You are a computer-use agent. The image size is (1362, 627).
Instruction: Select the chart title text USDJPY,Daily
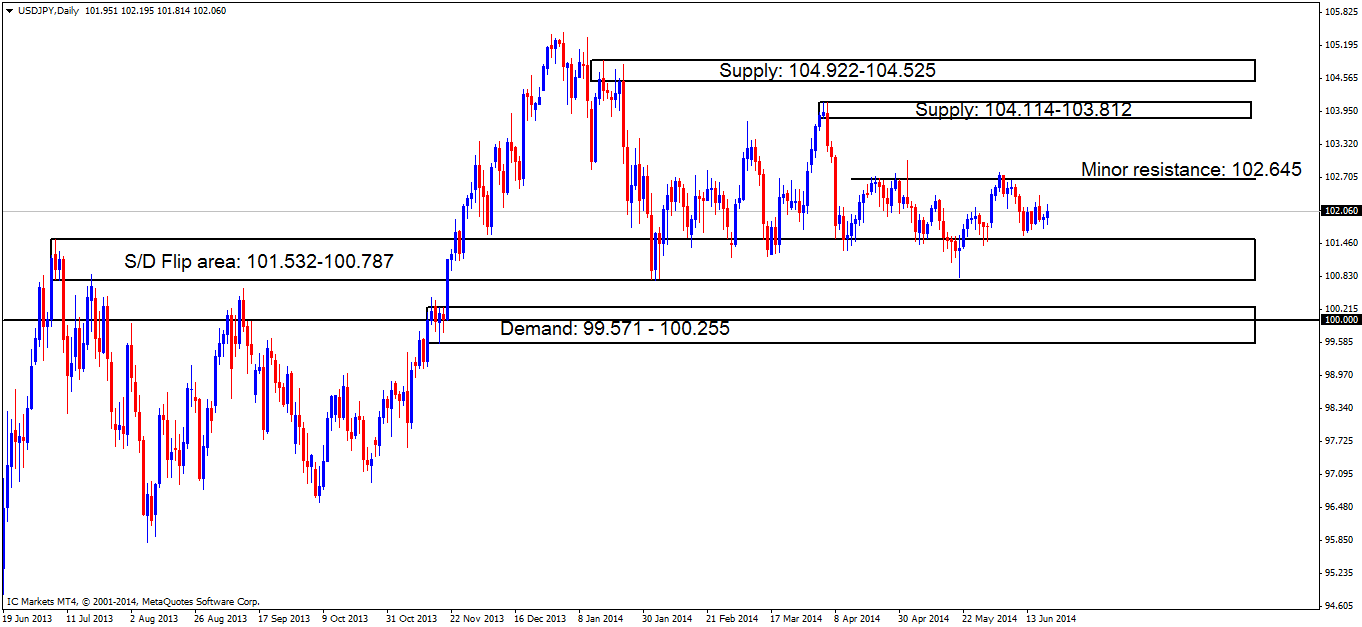[x=49, y=10]
